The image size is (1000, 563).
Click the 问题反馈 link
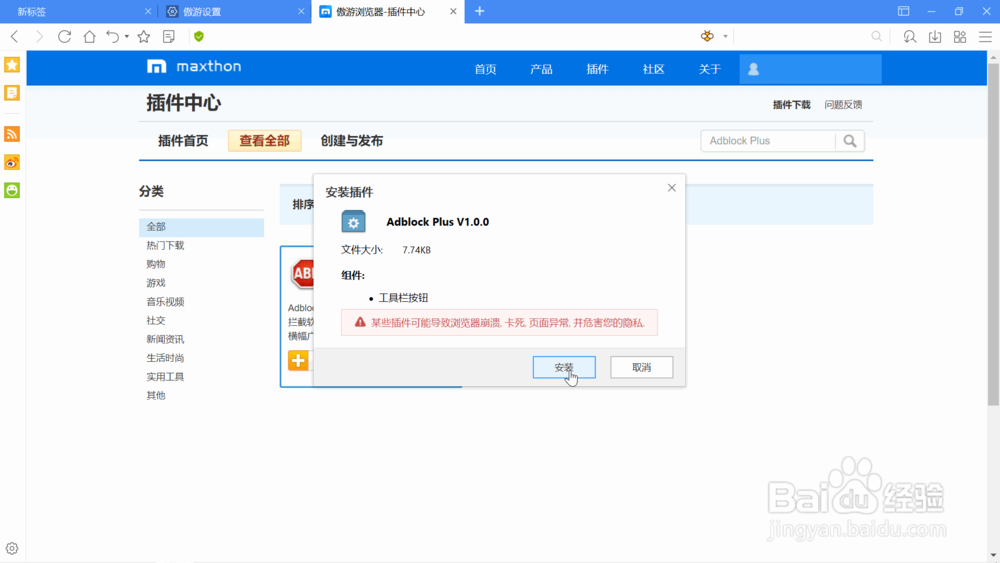[843, 105]
